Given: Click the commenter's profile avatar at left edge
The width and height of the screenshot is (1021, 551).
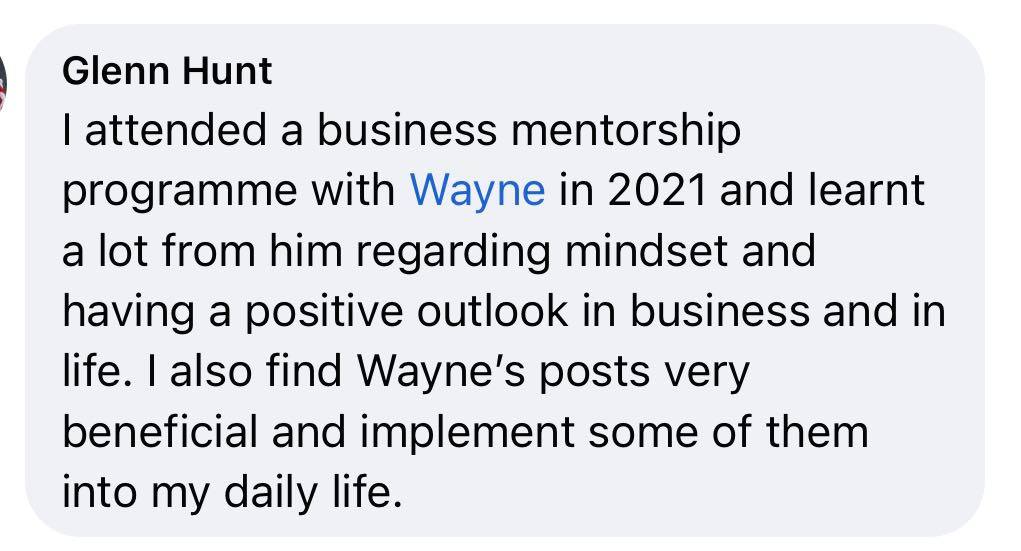Looking at the screenshot, I should (3, 83).
